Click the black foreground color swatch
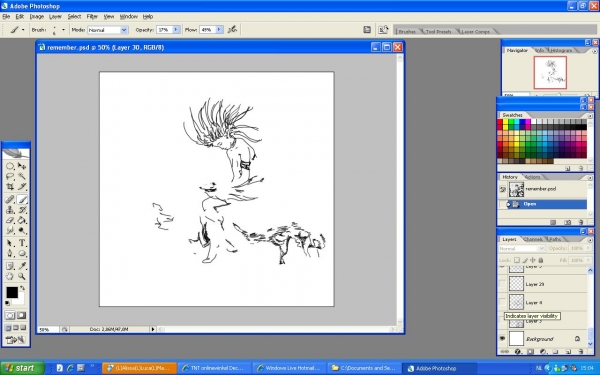The width and height of the screenshot is (600, 375). coord(11,292)
